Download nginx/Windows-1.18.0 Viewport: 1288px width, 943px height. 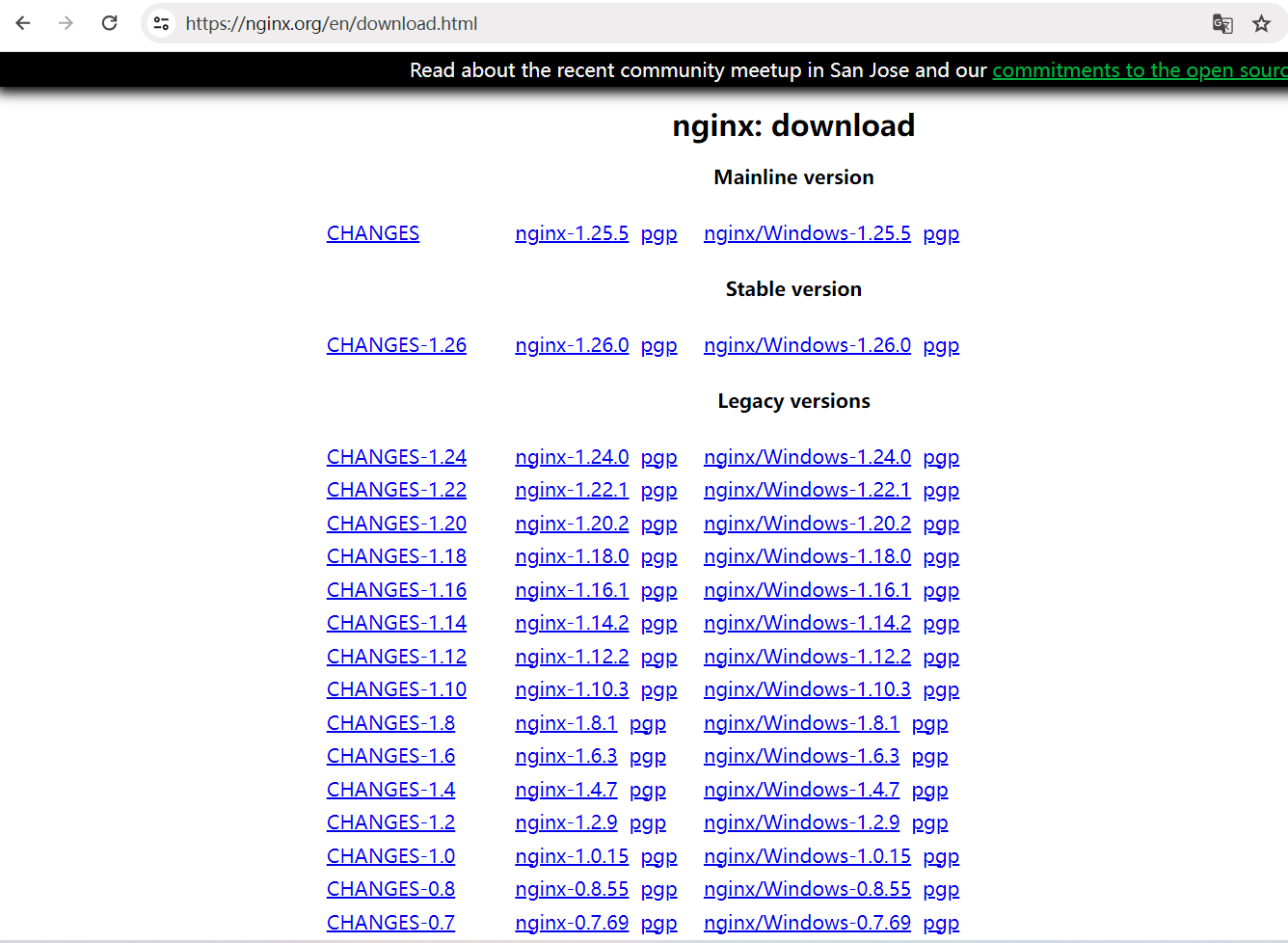click(807, 556)
